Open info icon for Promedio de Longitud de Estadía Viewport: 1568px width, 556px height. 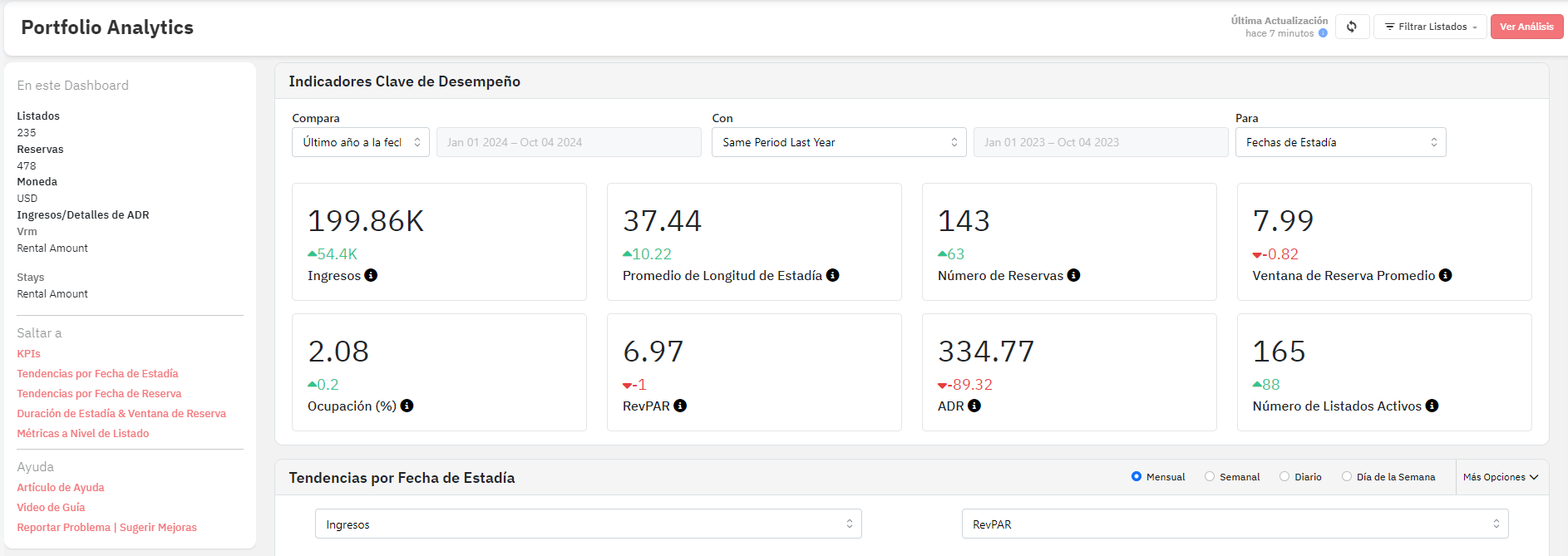tap(832, 275)
